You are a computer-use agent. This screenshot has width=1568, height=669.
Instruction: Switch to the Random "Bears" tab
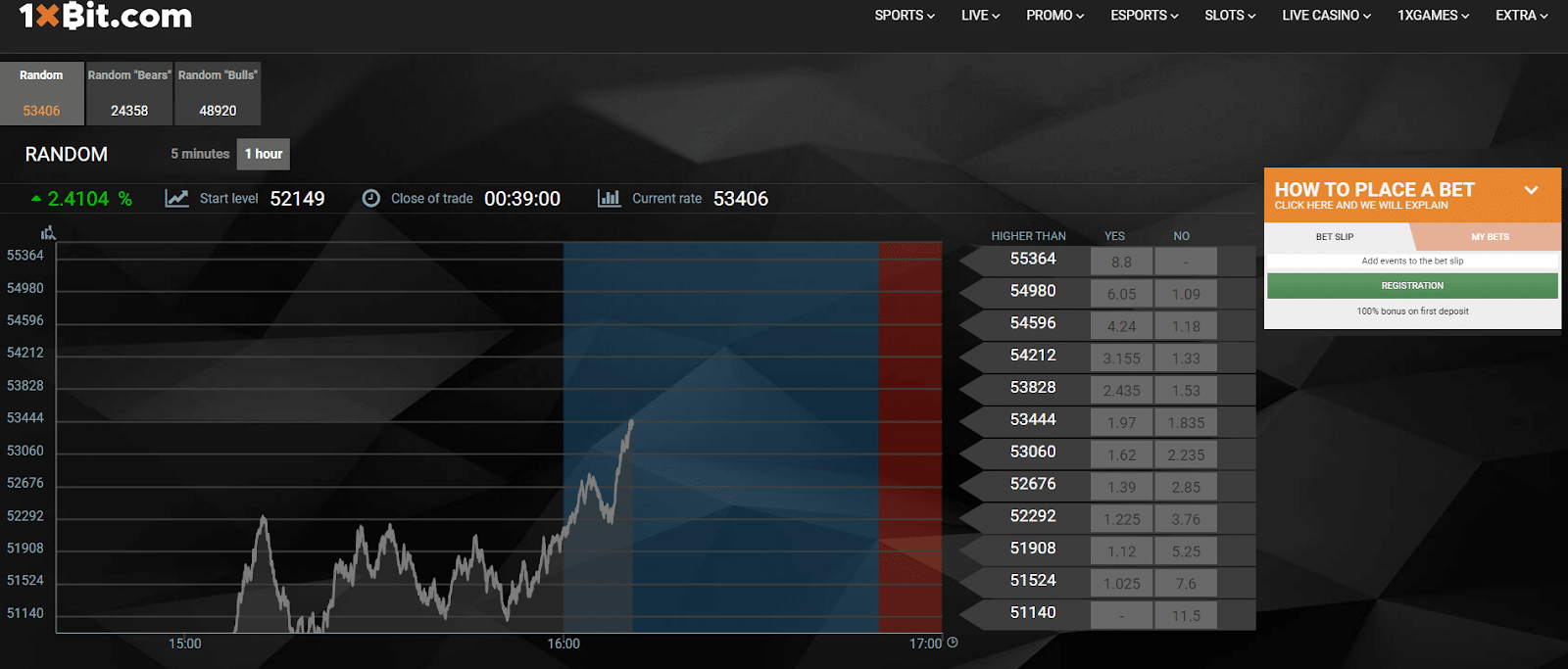(x=129, y=93)
